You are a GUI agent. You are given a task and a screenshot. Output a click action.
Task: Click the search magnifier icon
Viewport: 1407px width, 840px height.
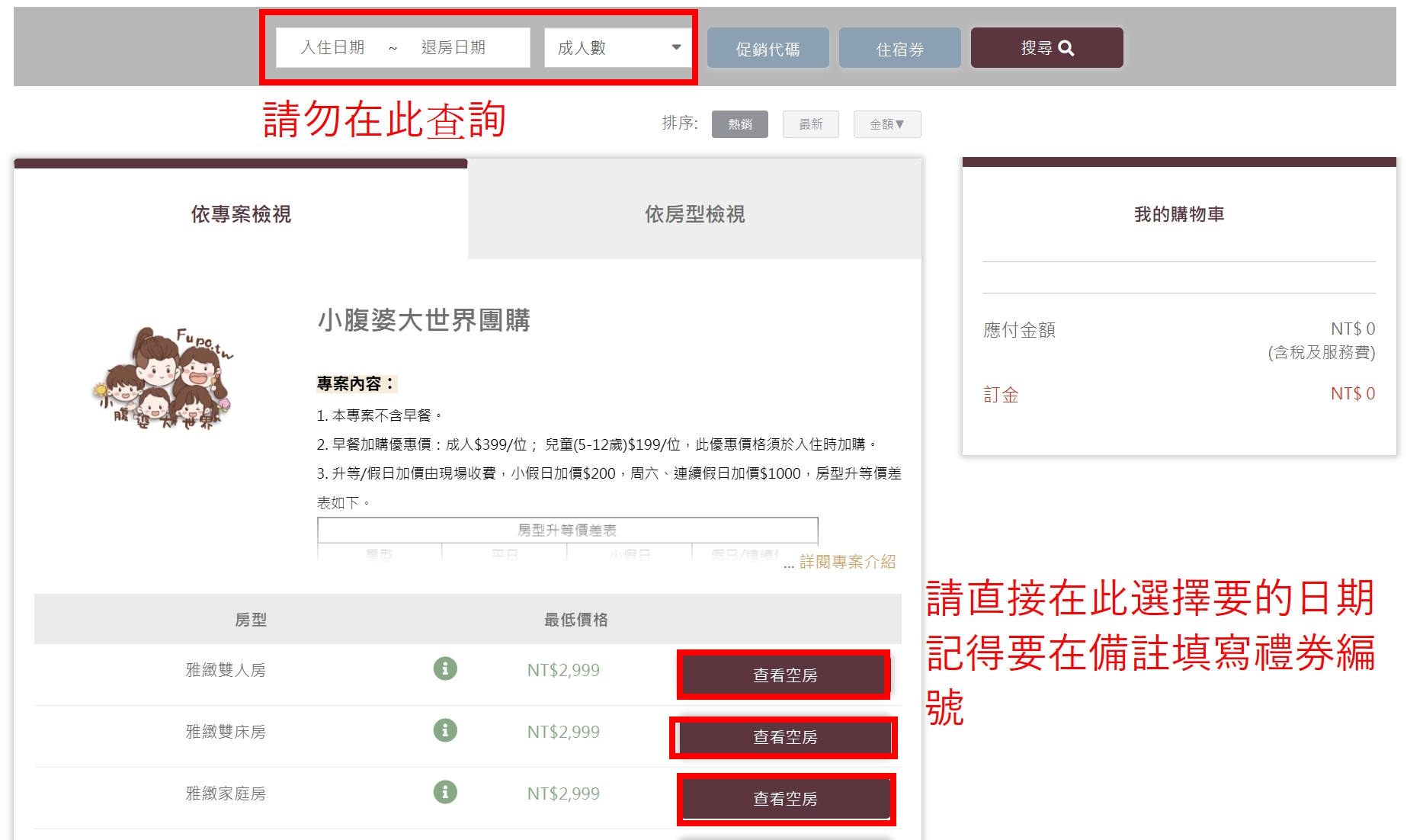pos(1066,46)
